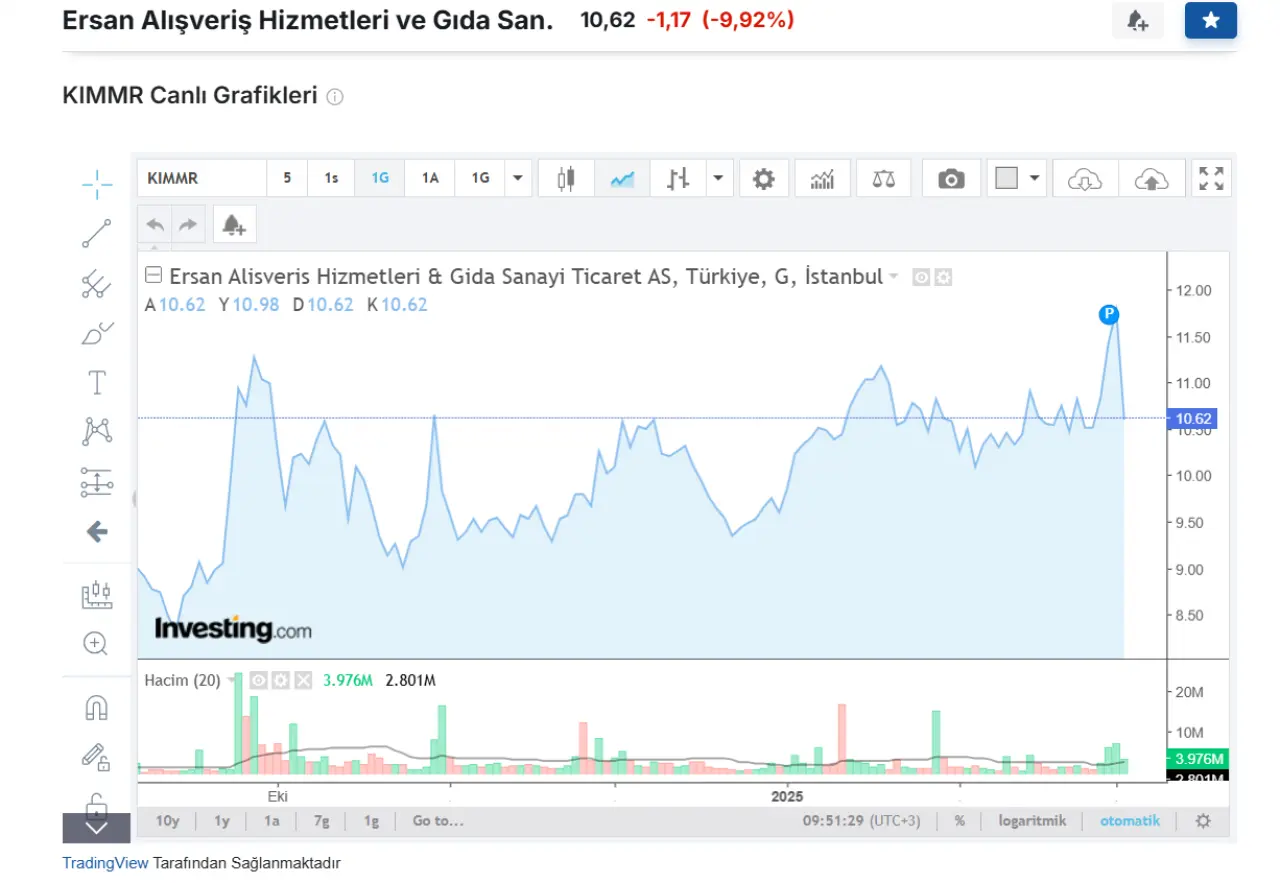
Task: Choose the brush drawing tool
Action: [x=97, y=333]
